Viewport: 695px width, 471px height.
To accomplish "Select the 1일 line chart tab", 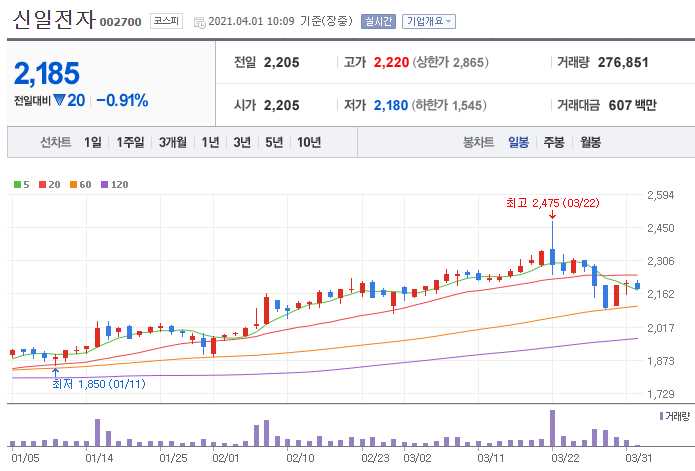I will [x=93, y=142].
